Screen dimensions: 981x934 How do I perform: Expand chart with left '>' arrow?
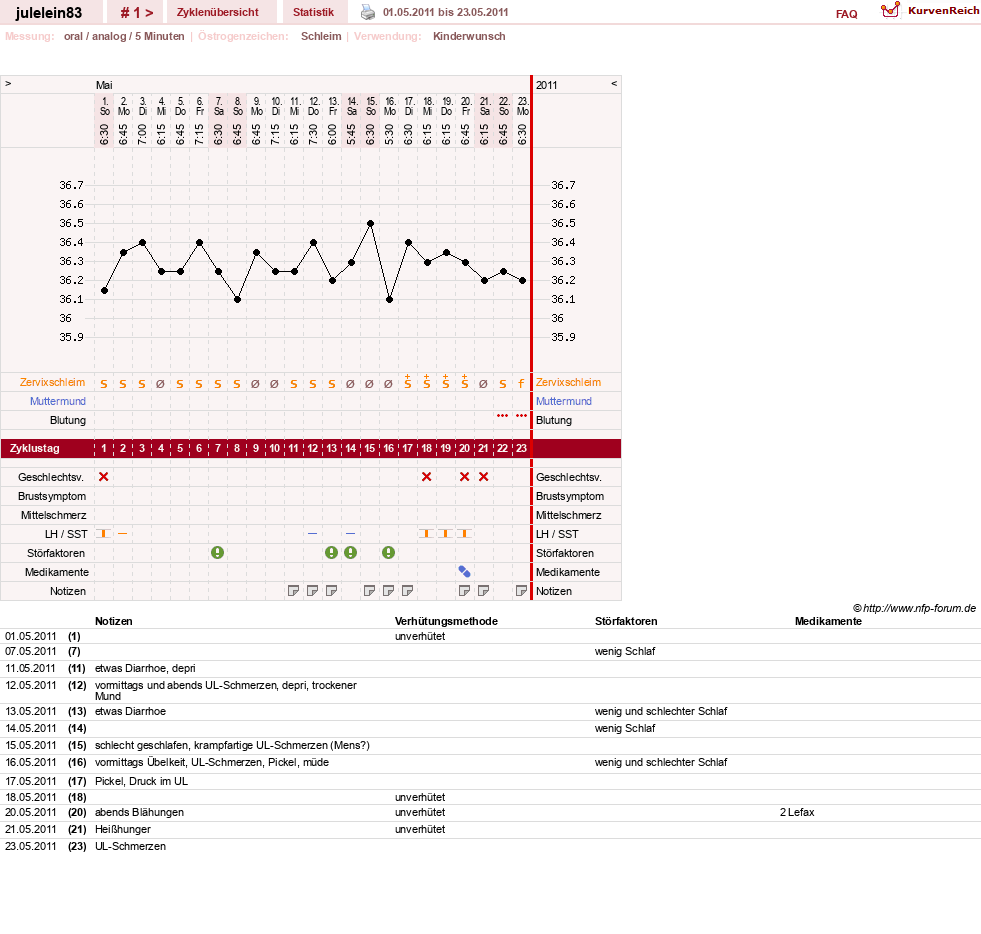point(8,83)
